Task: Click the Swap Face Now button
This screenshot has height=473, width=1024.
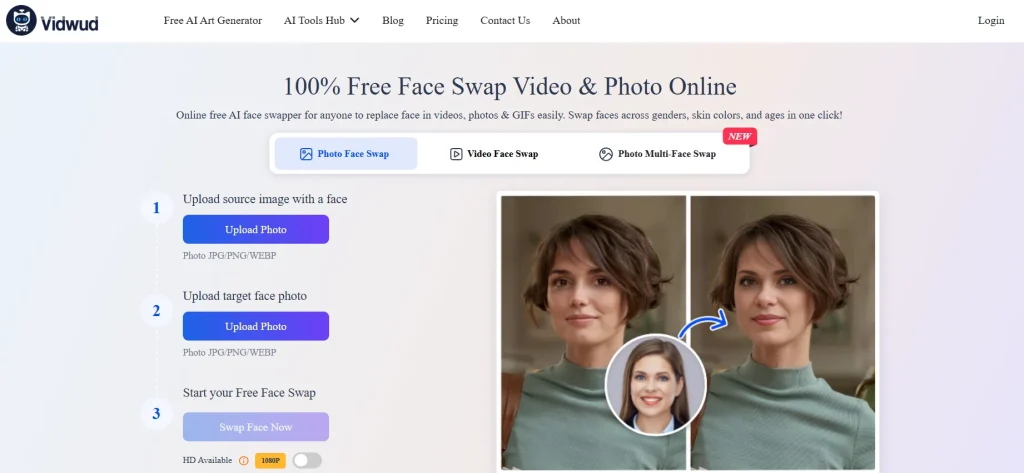Action: click(x=256, y=427)
